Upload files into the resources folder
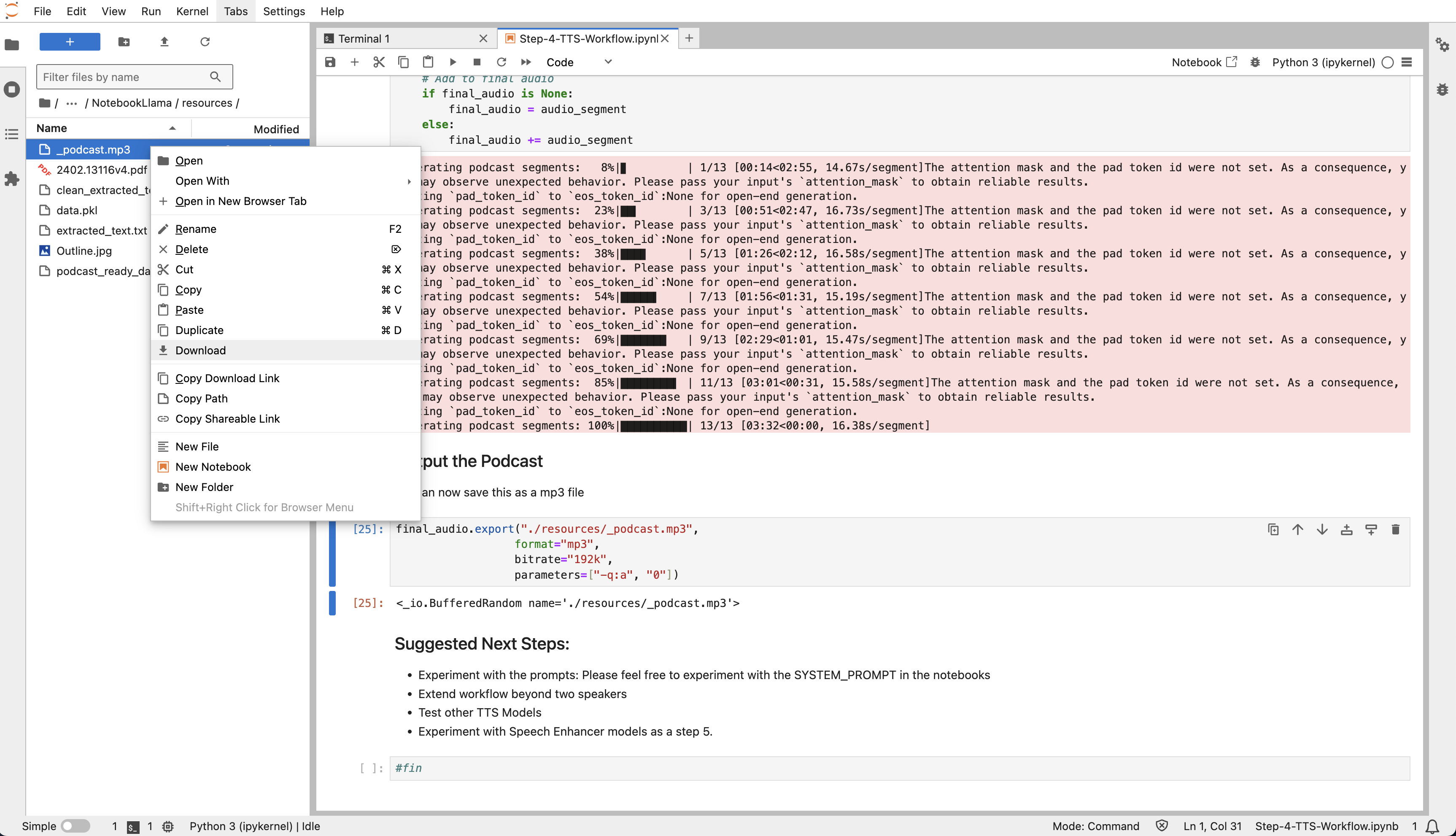1456x836 pixels. click(164, 41)
